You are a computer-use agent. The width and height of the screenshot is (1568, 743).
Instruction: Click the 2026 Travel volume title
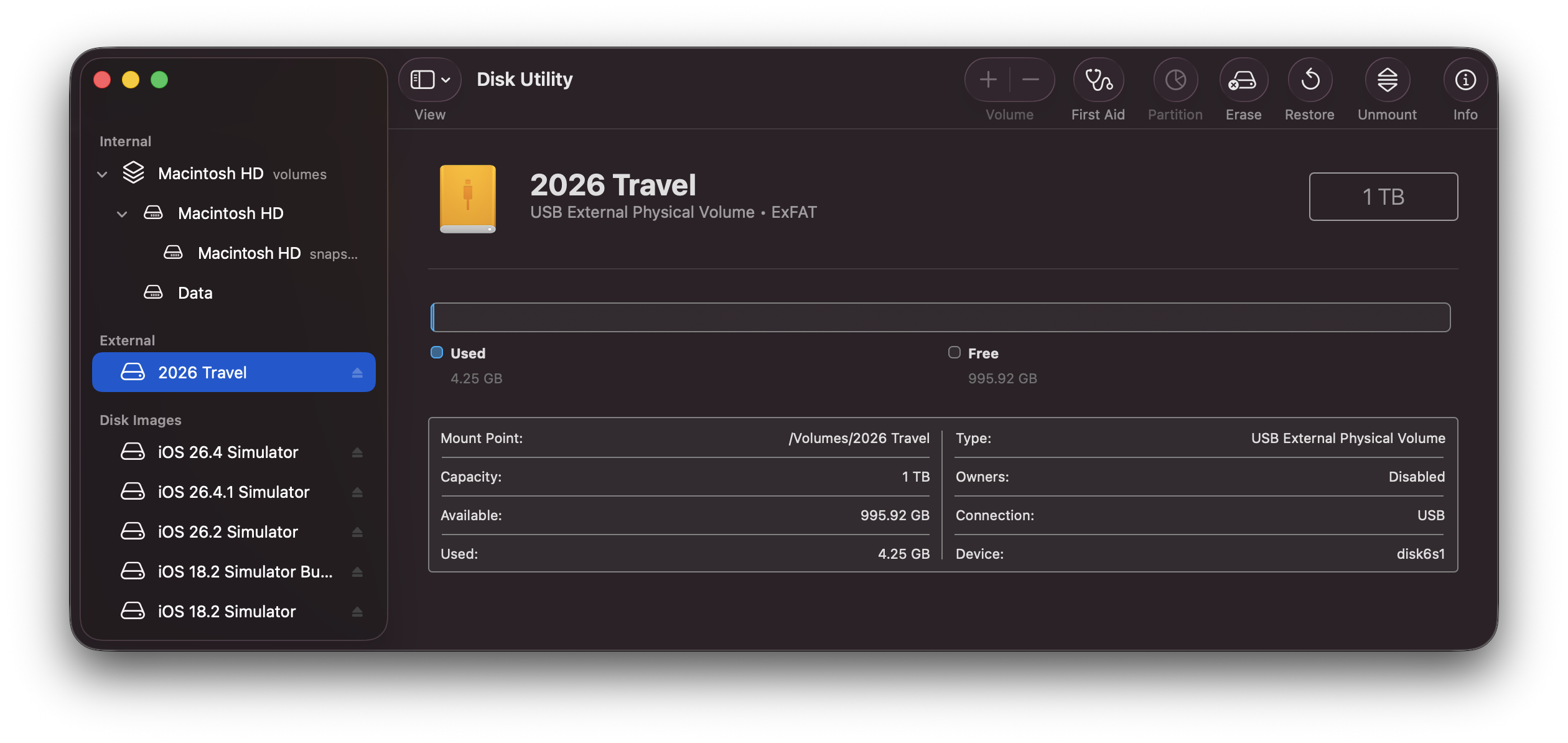tap(613, 185)
